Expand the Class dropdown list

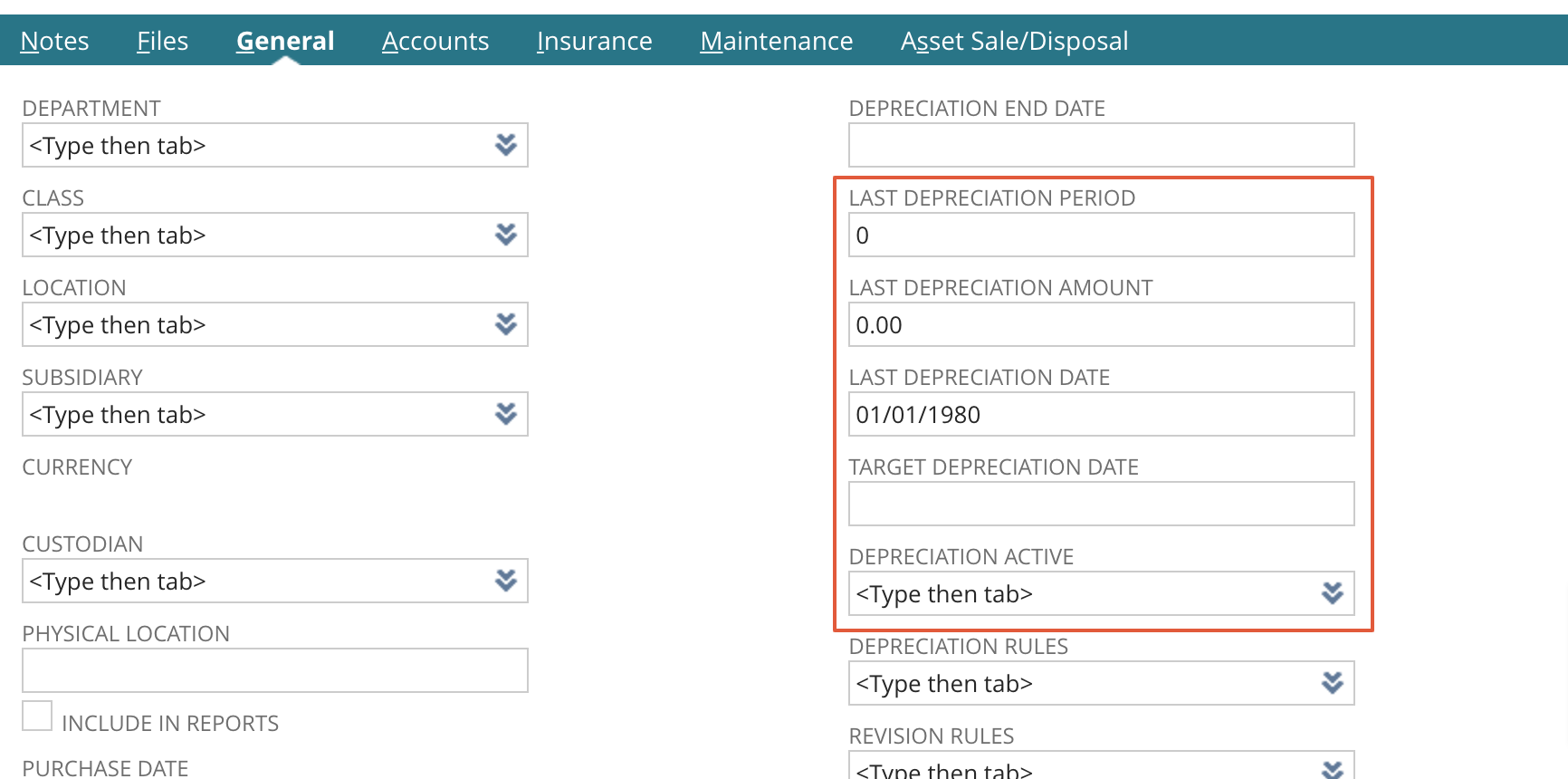click(x=505, y=235)
